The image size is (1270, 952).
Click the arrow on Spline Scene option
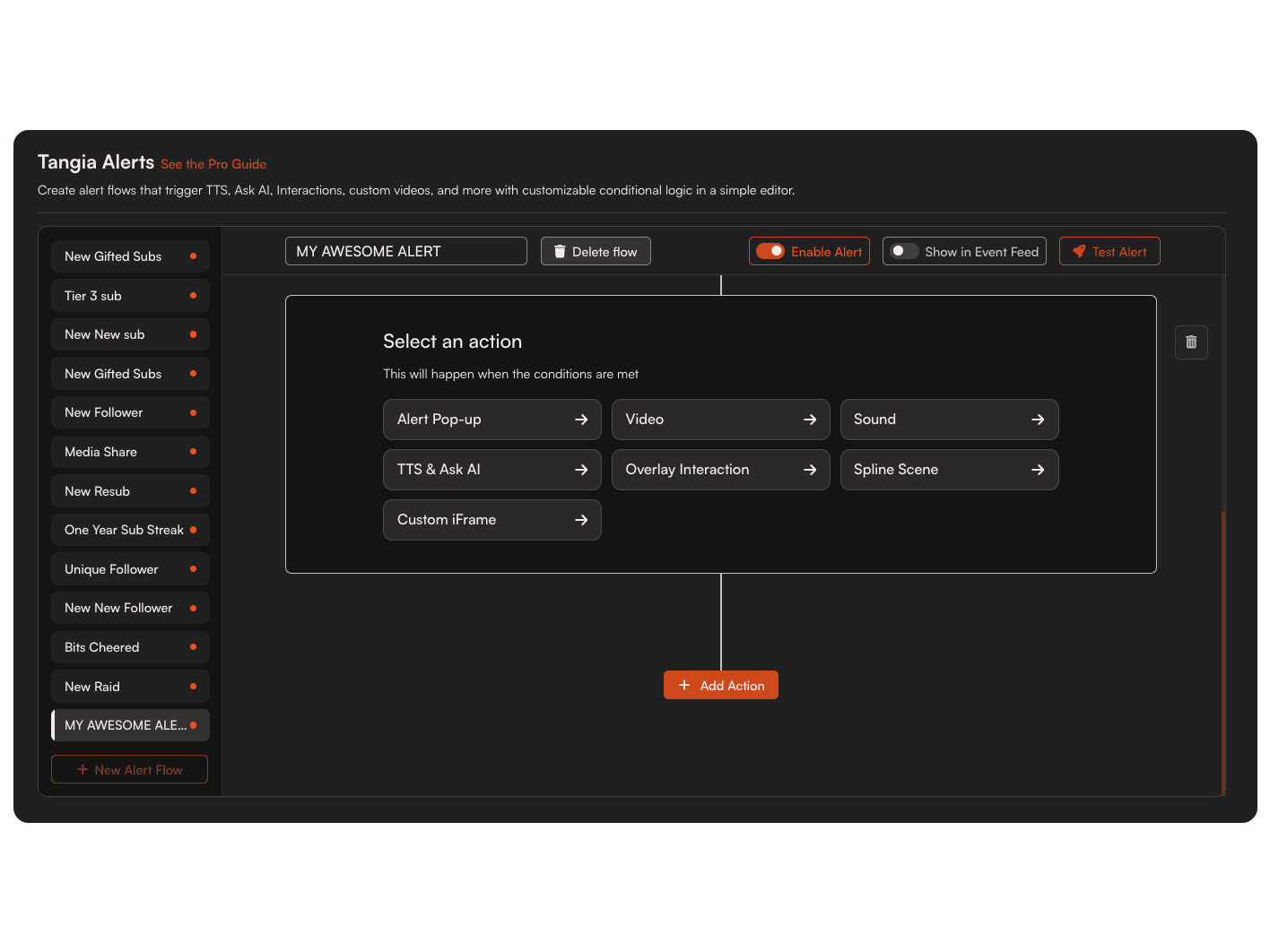[x=1038, y=470]
